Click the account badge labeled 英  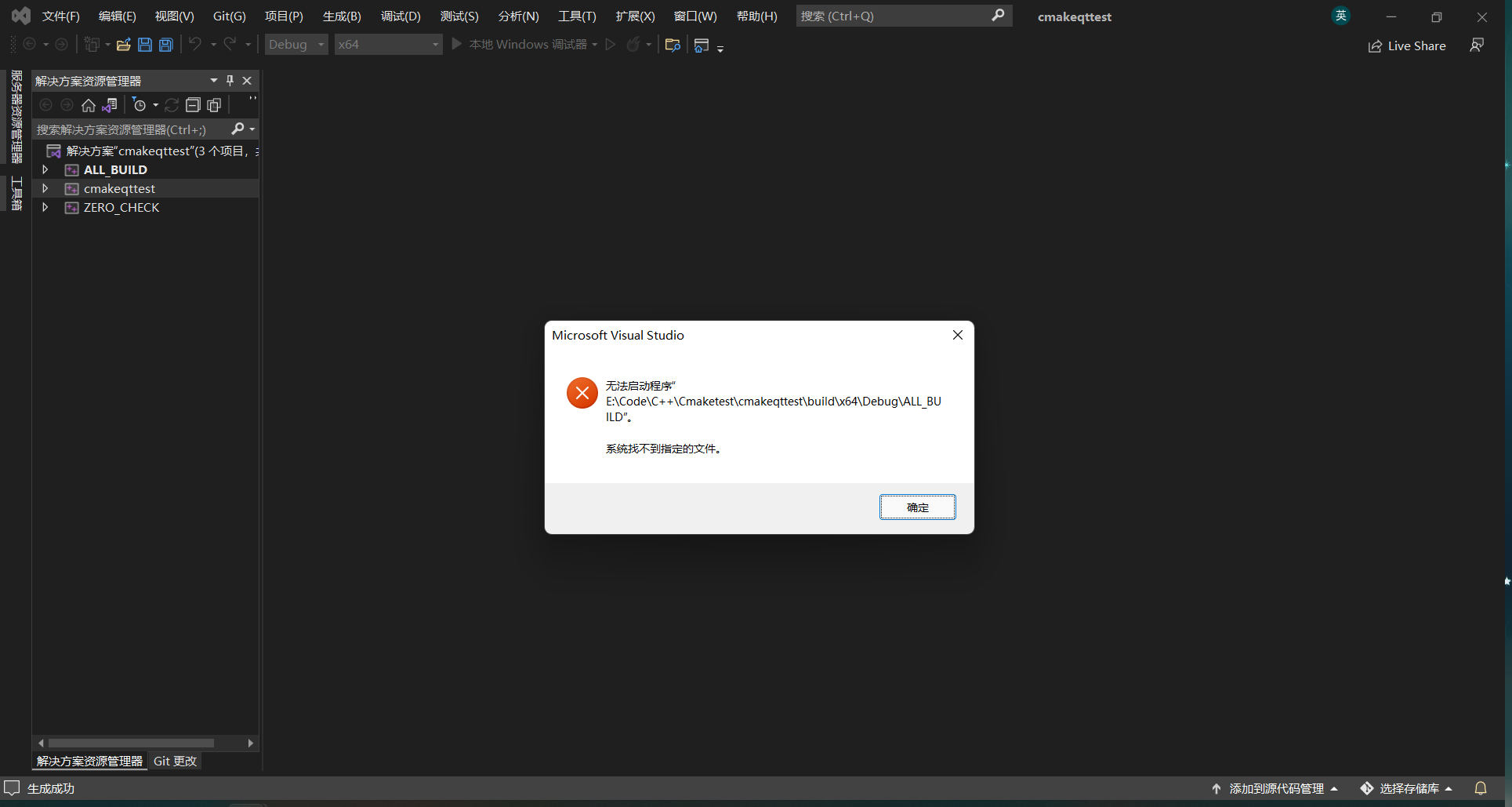1341,16
